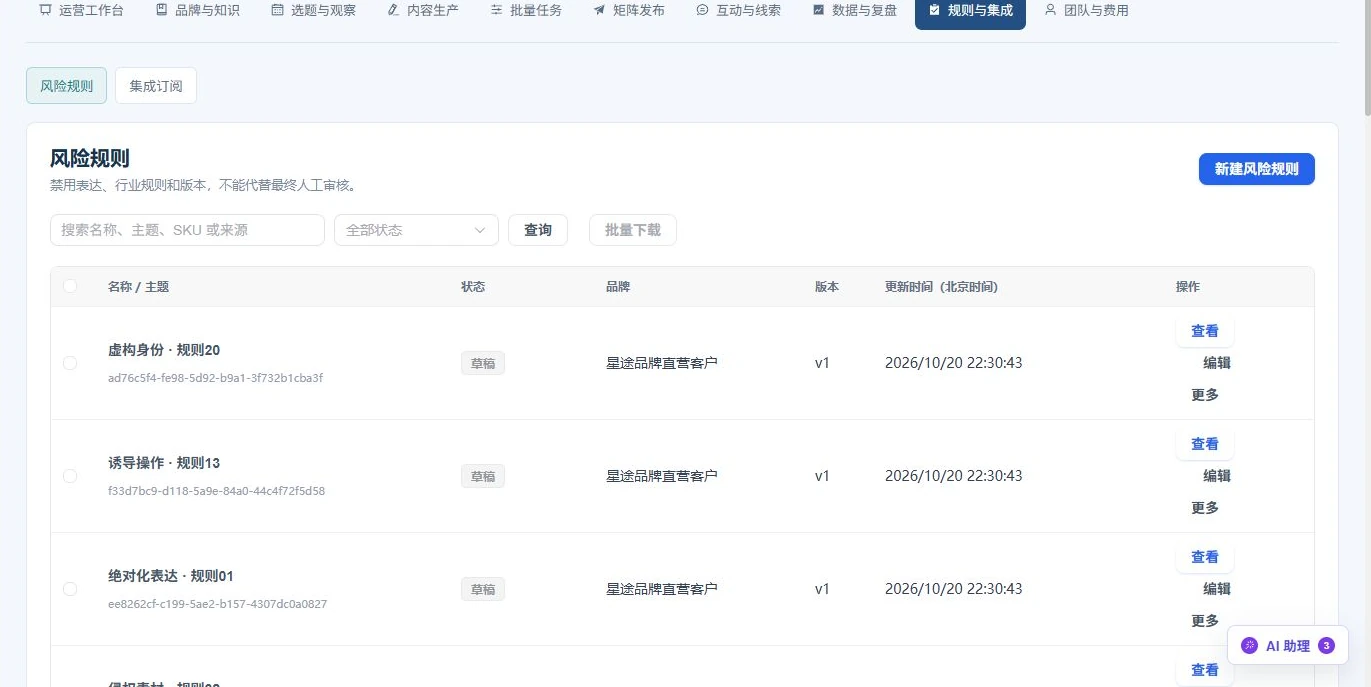Click the 草稿 tag of 绝对化表达 · 规则01
This screenshot has width=1371, height=687.
pos(483,589)
